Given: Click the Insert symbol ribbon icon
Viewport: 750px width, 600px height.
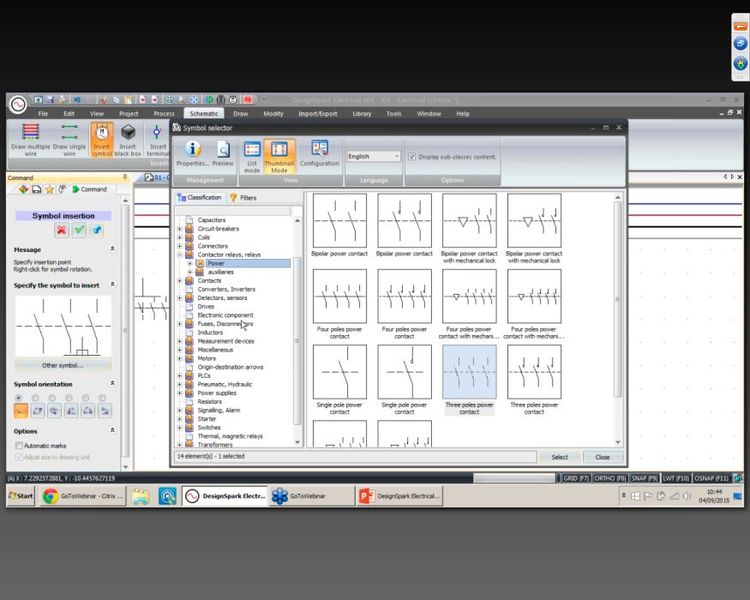Looking at the screenshot, I should pyautogui.click(x=101, y=139).
